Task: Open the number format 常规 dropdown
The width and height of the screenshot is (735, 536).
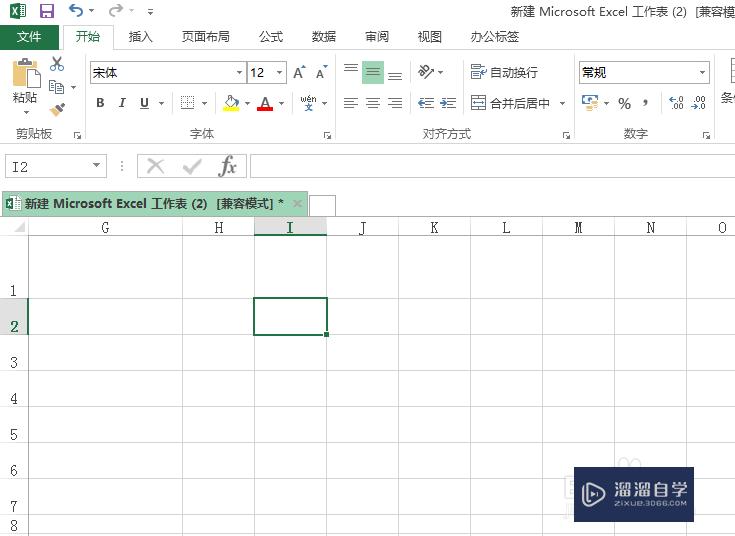Action: (x=702, y=73)
